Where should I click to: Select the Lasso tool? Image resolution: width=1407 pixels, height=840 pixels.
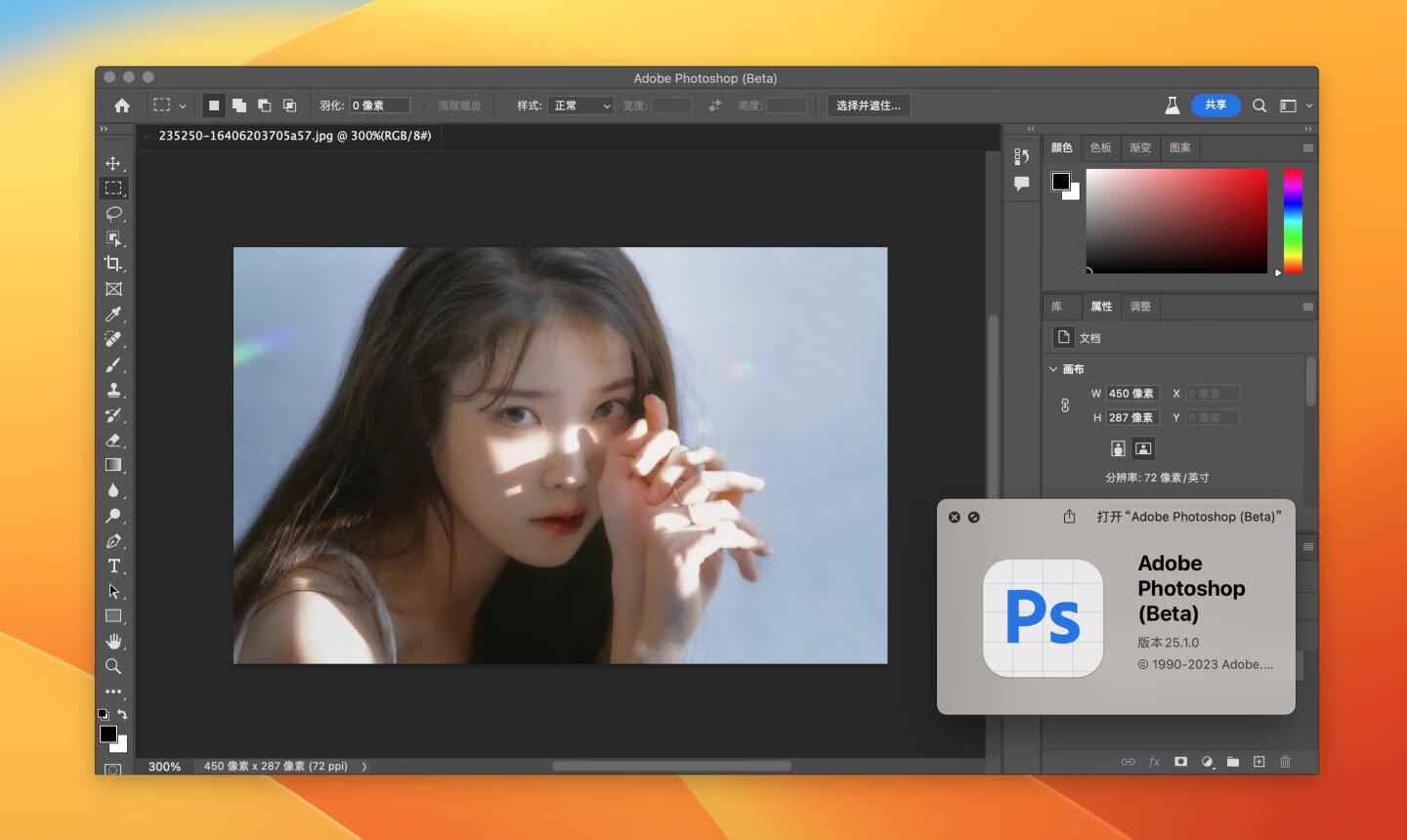point(113,213)
